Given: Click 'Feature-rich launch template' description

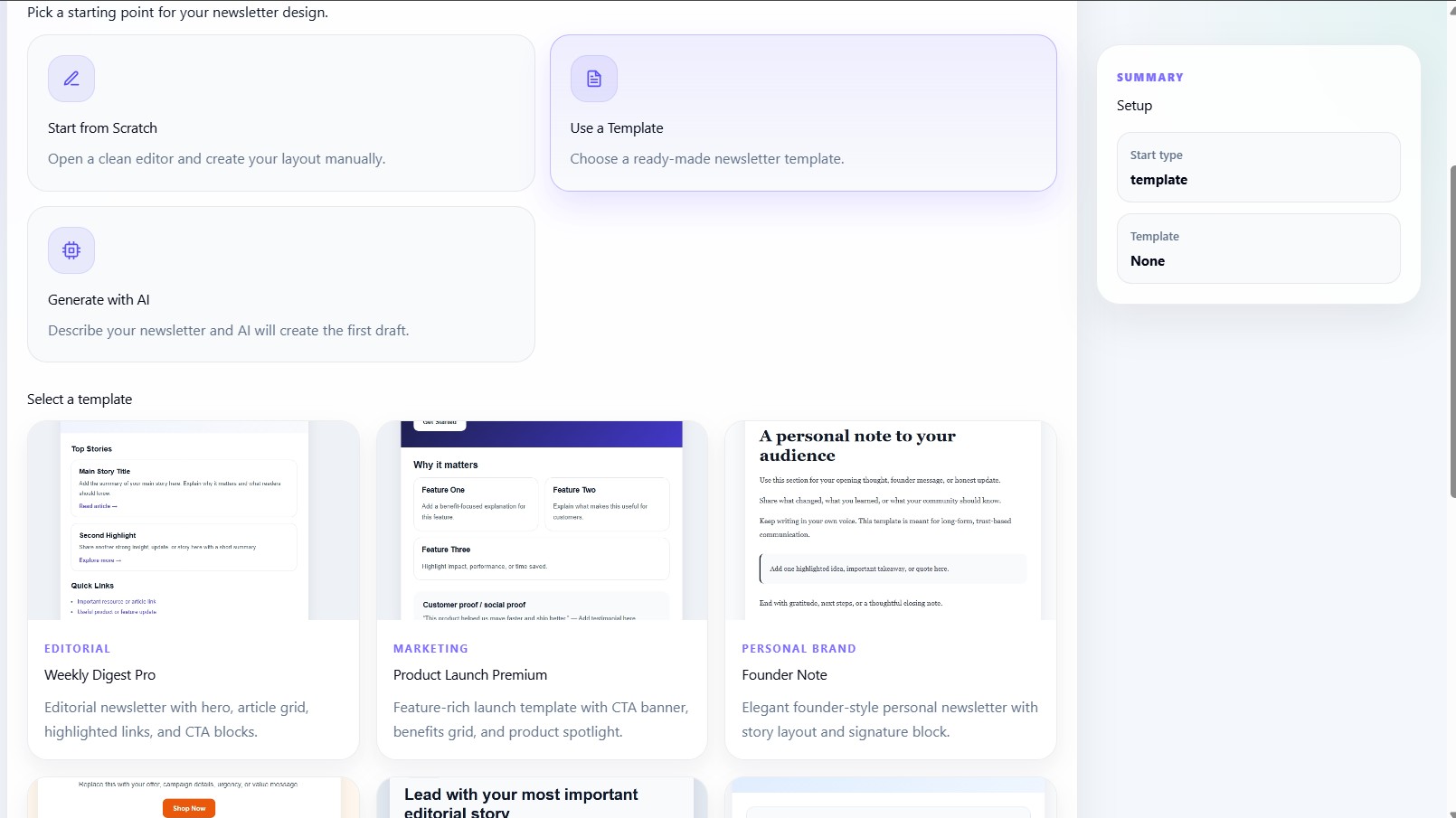Looking at the screenshot, I should 541,719.
